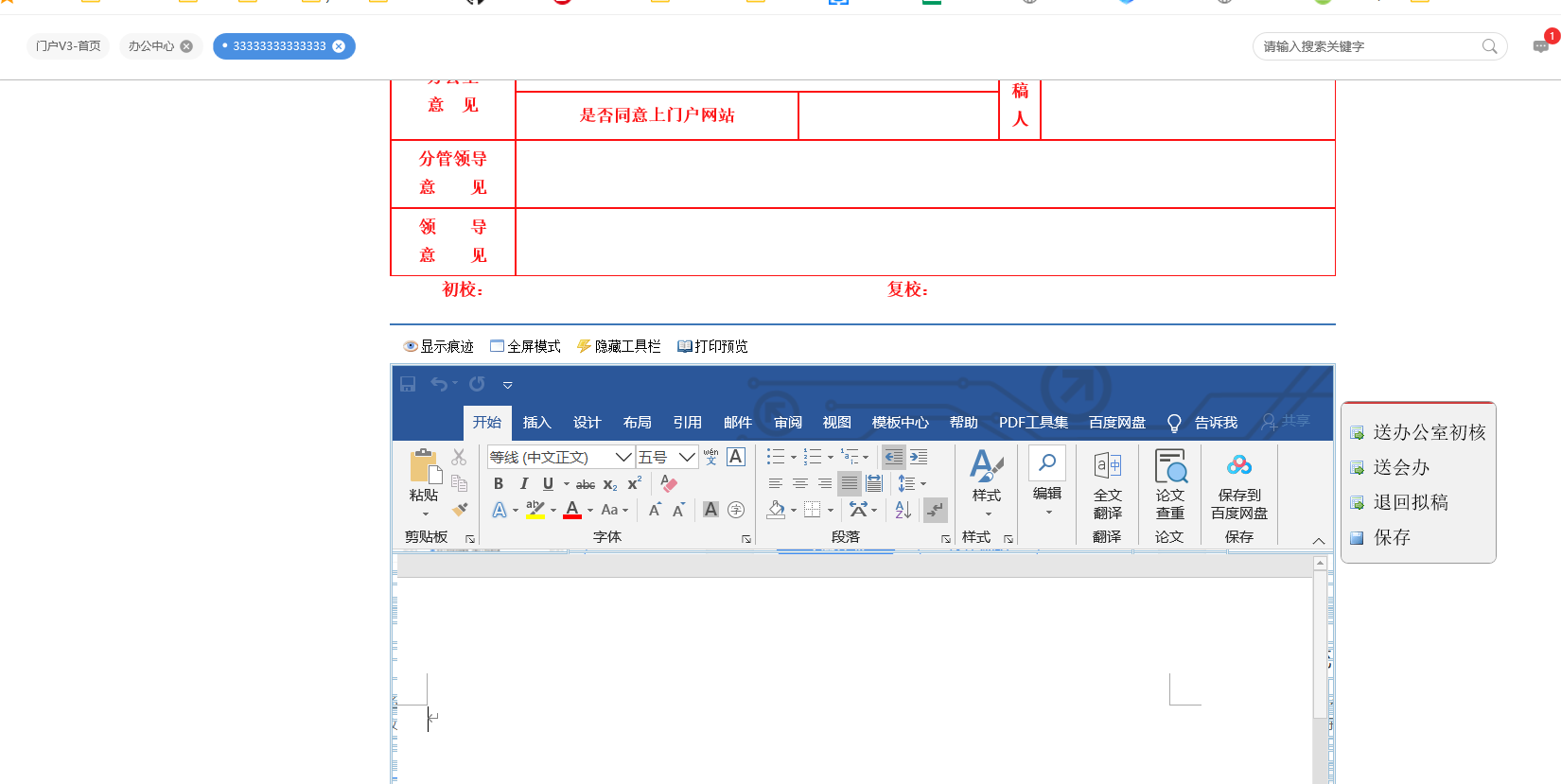1561x784 pixels.
Task: Open the font size combo box (五号)
Action: (667, 457)
